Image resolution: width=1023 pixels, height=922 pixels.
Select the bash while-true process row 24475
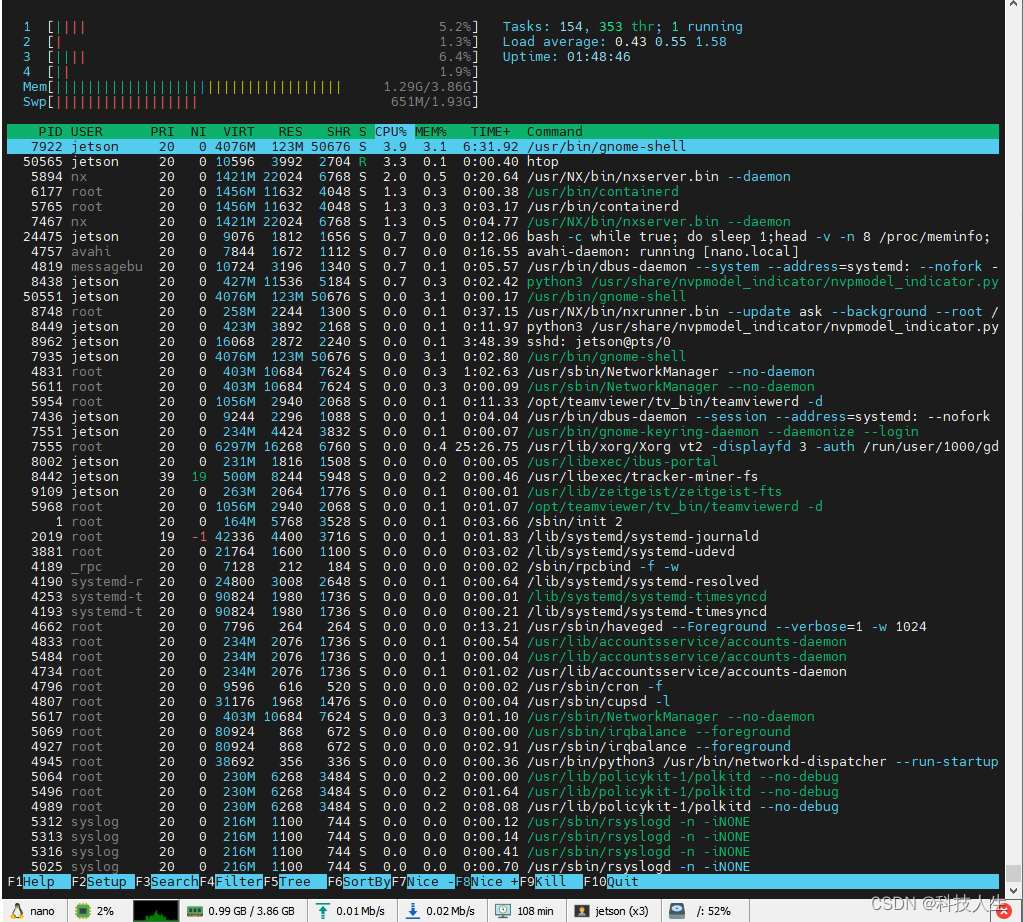coord(503,237)
